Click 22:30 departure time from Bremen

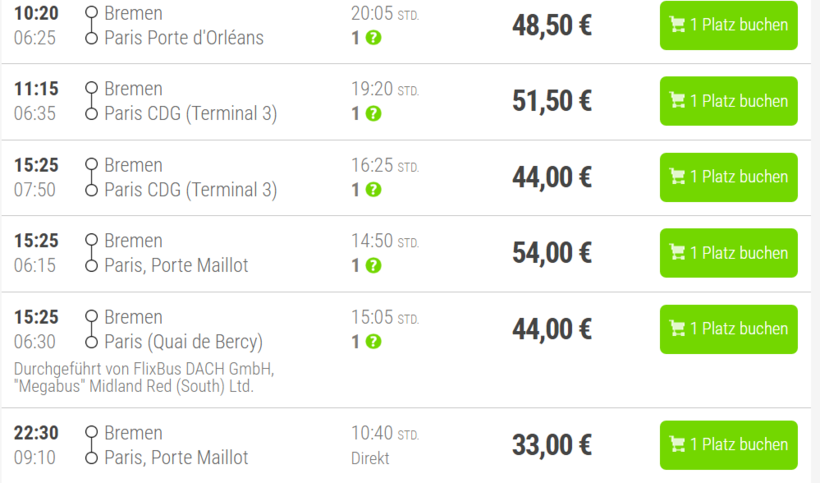point(36,433)
